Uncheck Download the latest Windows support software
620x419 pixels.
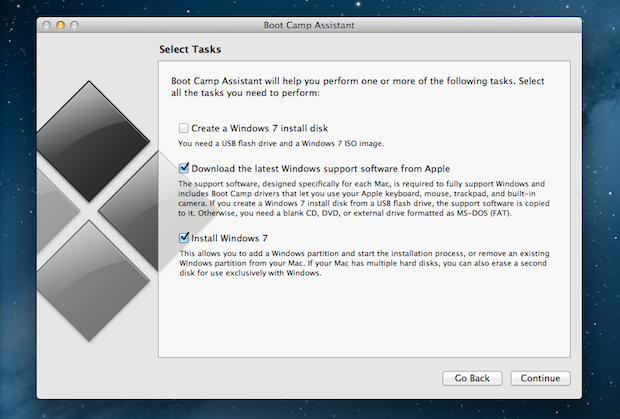[183, 168]
